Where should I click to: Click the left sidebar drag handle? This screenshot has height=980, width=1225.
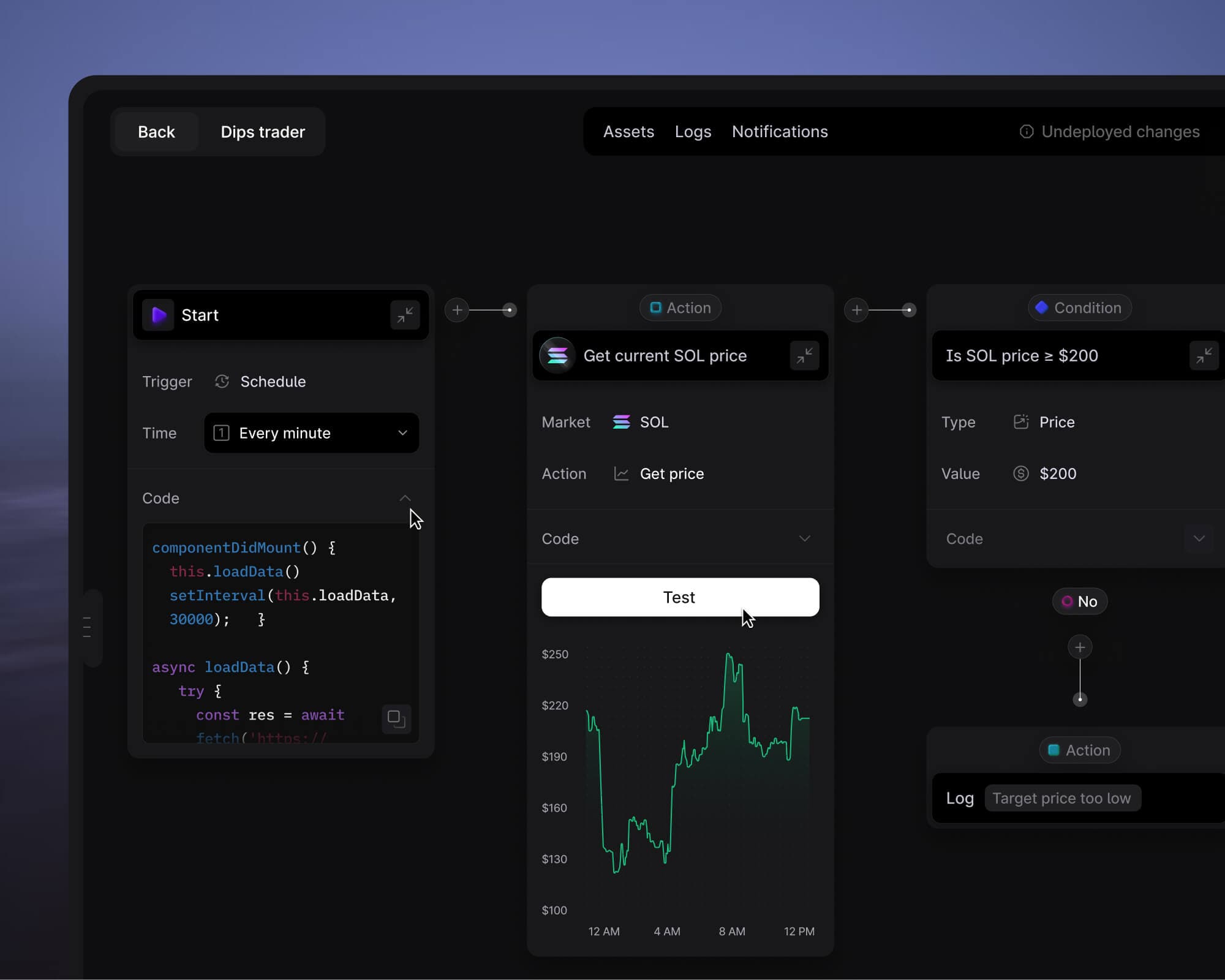coord(87,627)
